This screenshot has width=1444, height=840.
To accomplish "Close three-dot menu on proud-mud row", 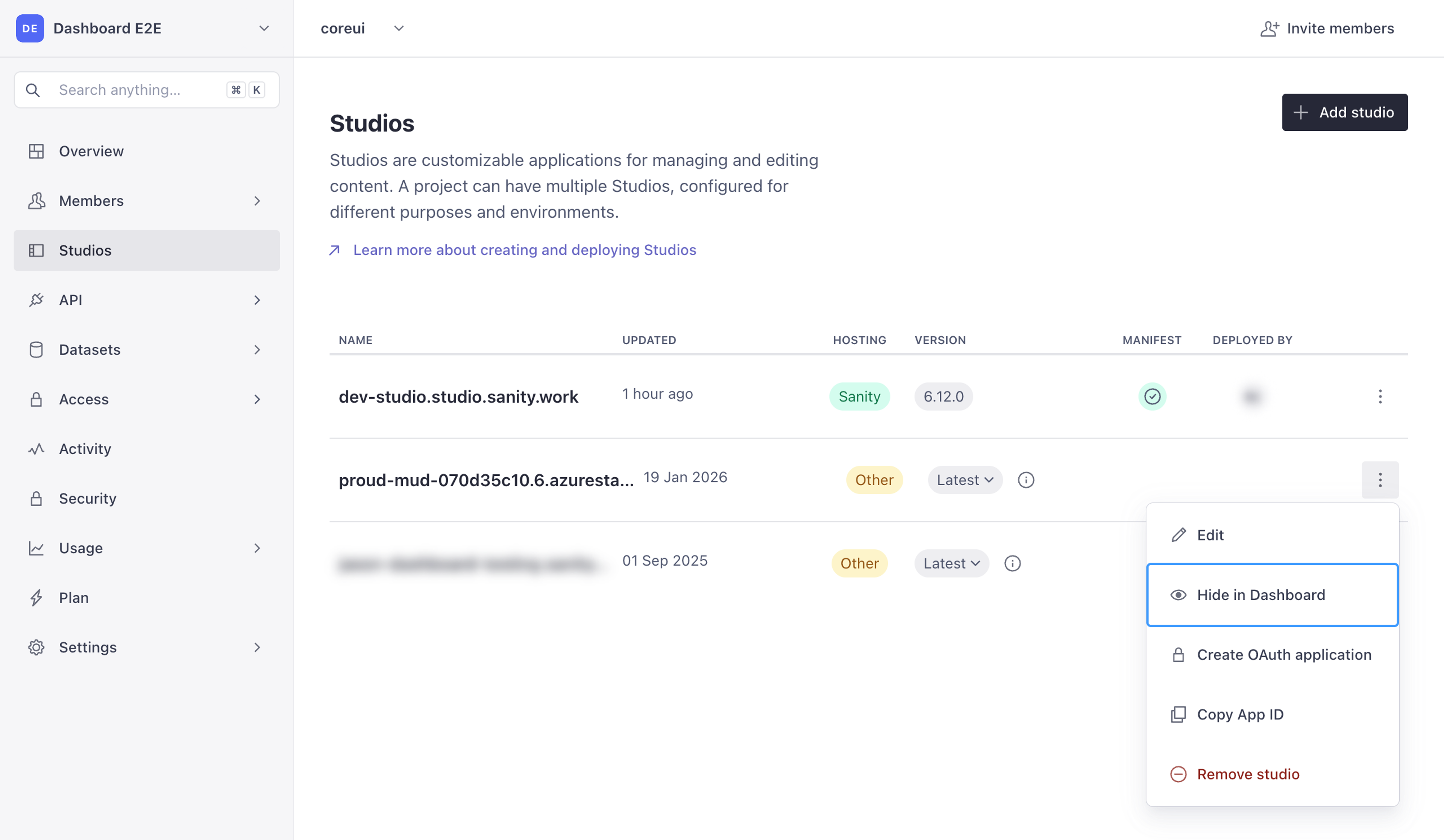I will point(1380,480).
